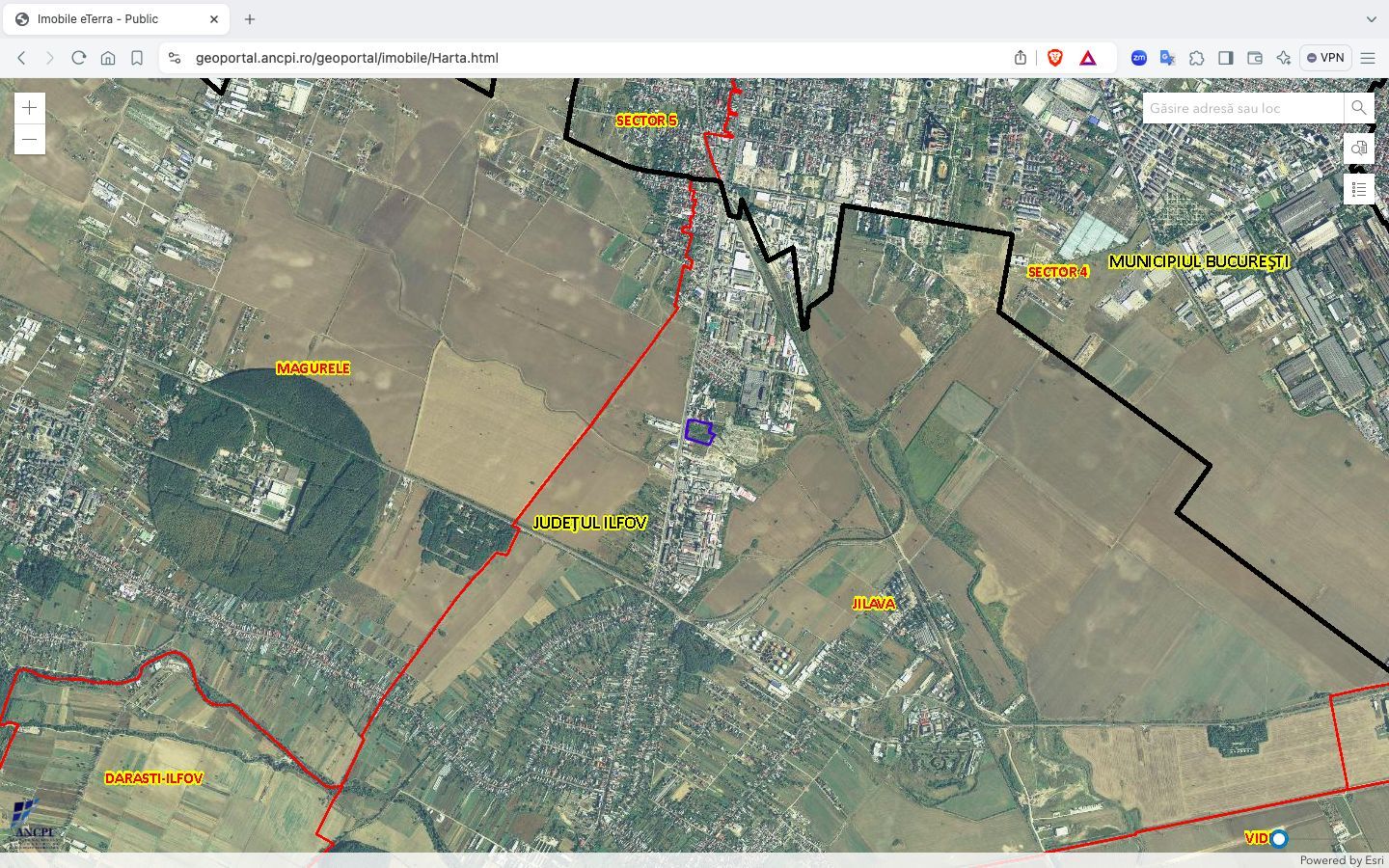Click the zoom out minus icon

(30, 139)
